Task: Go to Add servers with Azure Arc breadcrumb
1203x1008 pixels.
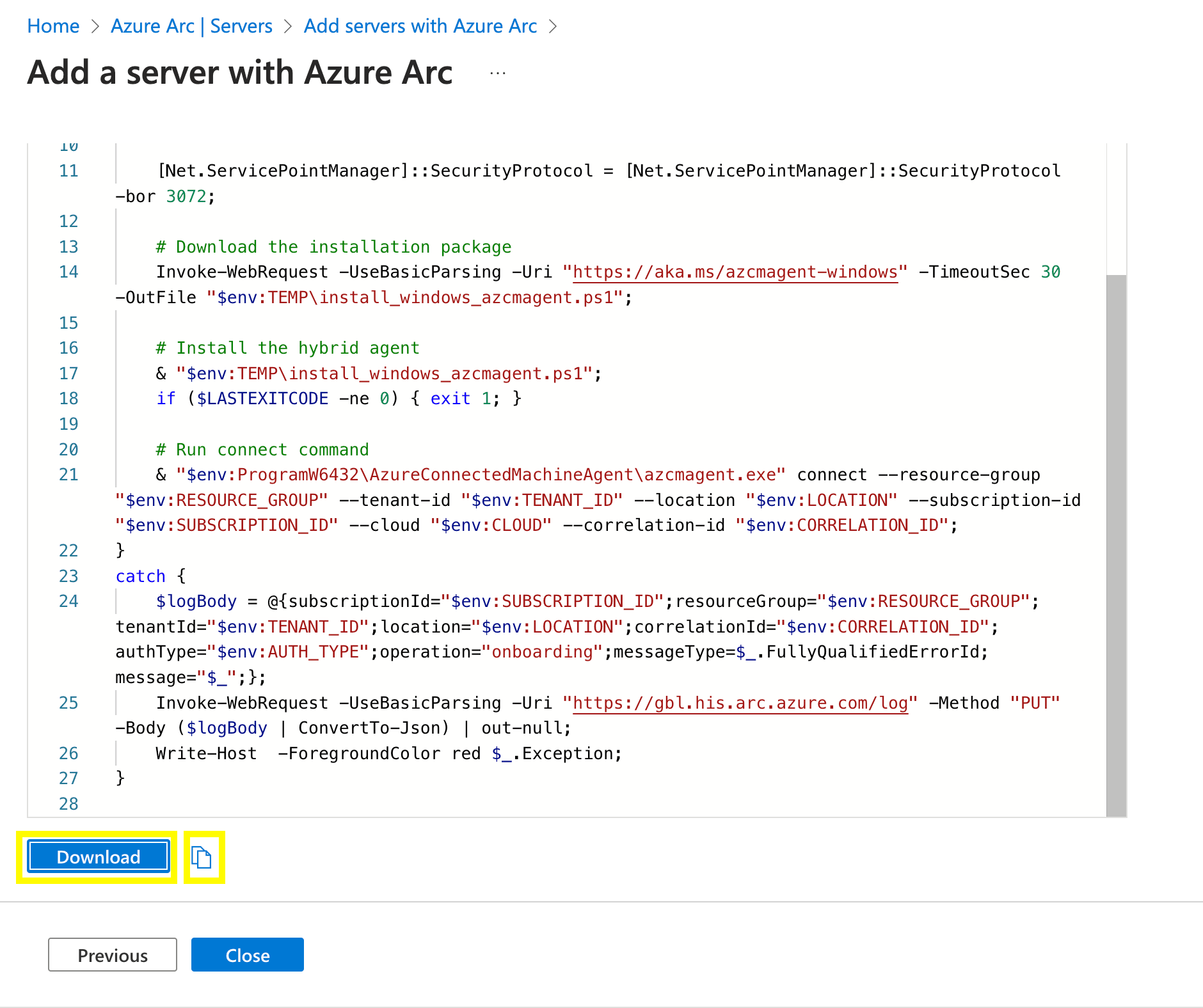Action: 420,26
